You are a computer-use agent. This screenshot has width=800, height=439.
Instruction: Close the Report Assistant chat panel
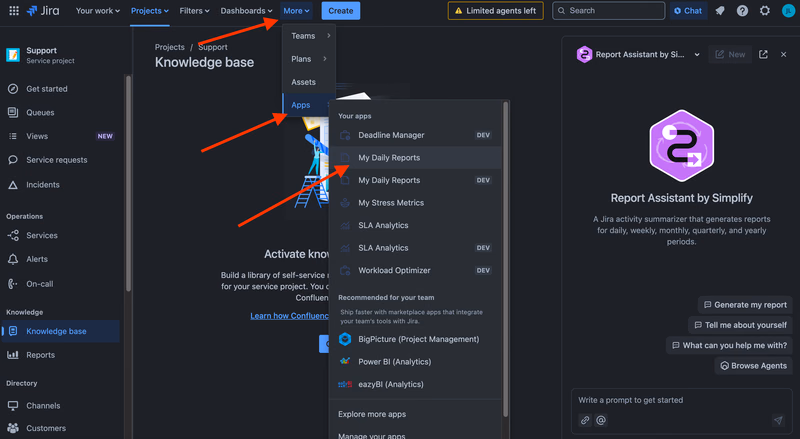coord(784,54)
